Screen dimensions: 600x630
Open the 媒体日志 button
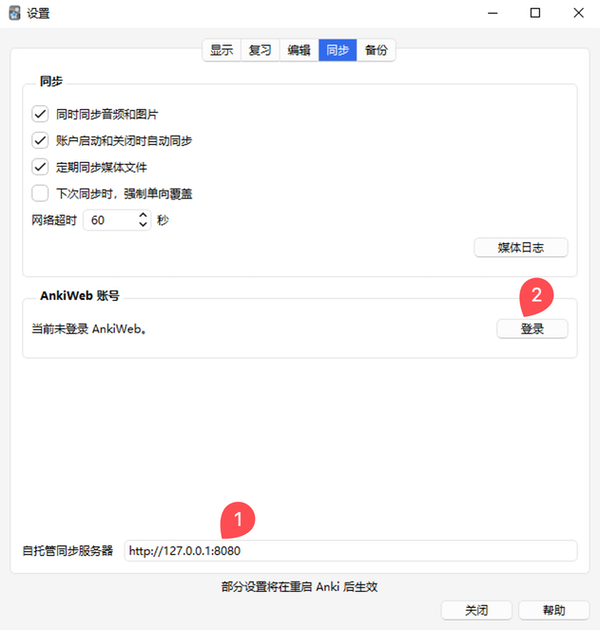(521, 248)
